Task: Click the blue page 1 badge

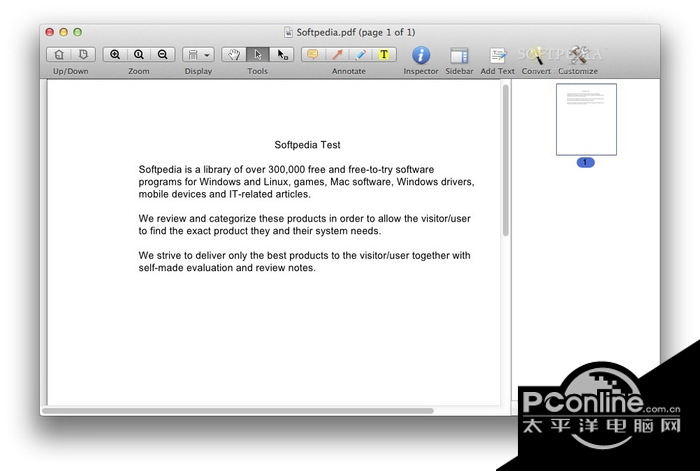Action: (x=585, y=162)
